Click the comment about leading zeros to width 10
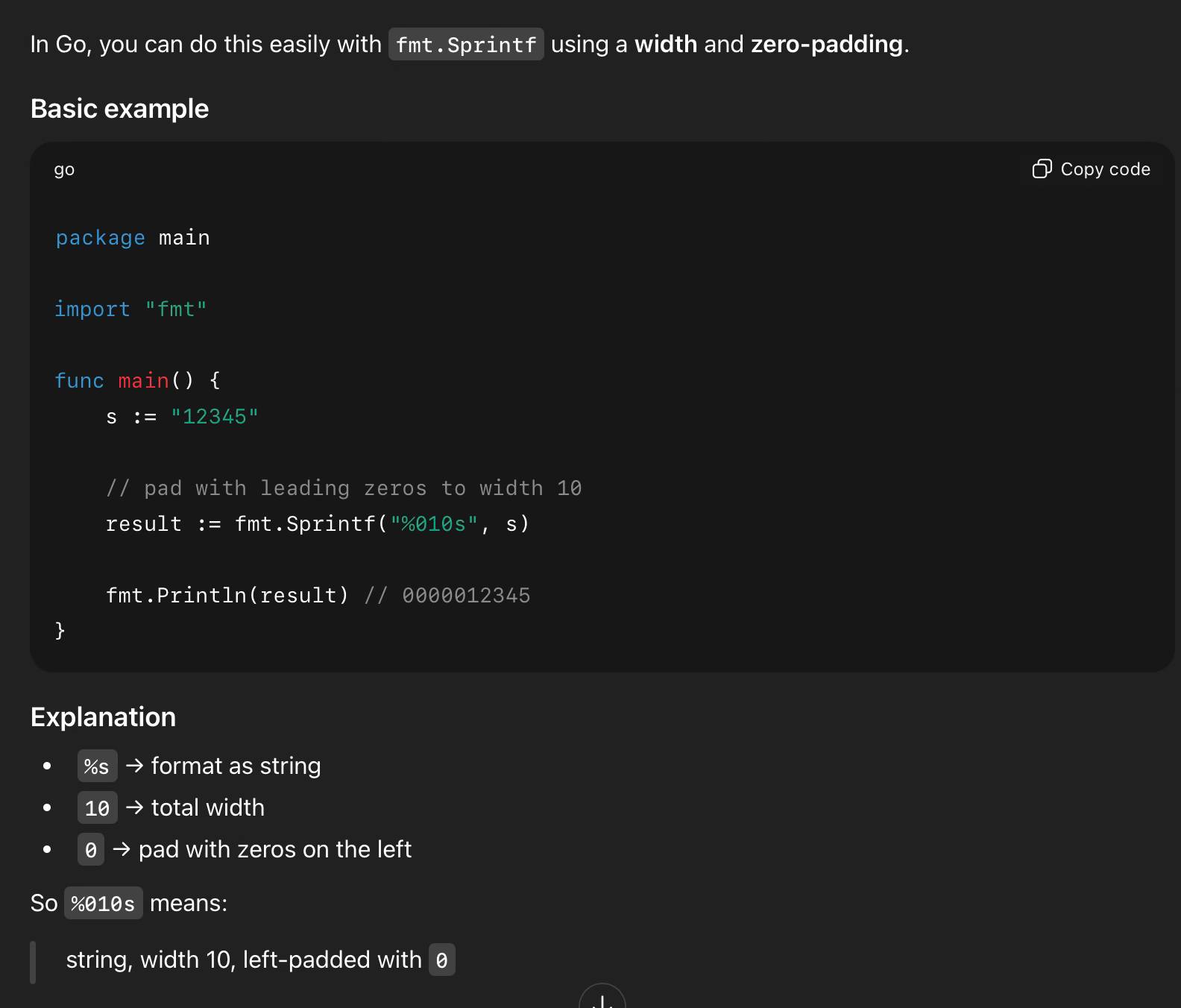This screenshot has width=1181, height=1008. click(344, 488)
